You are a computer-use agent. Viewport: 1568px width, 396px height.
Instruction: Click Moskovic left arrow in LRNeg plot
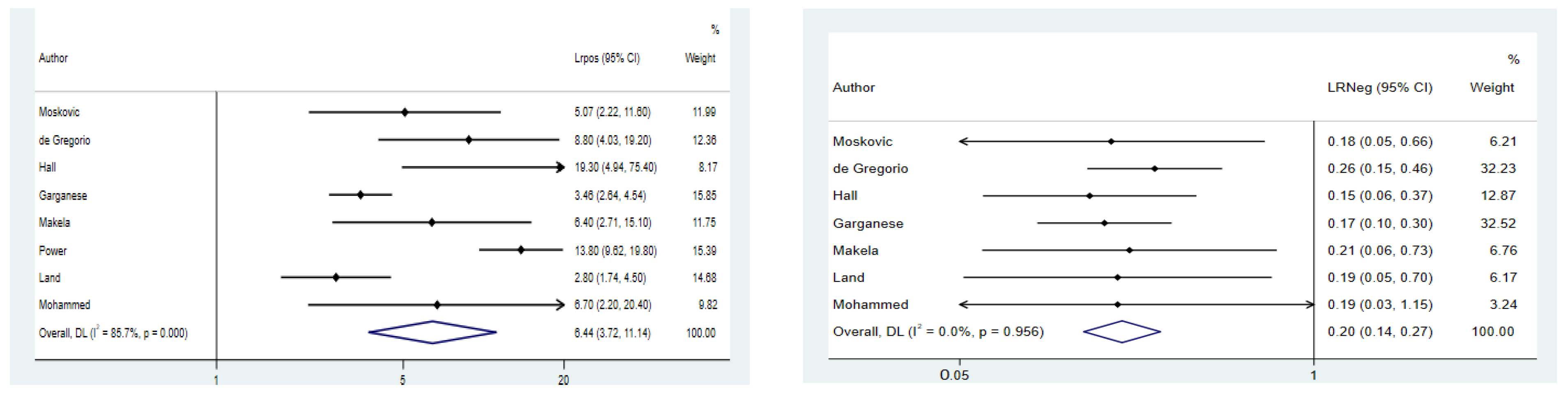[964, 141]
